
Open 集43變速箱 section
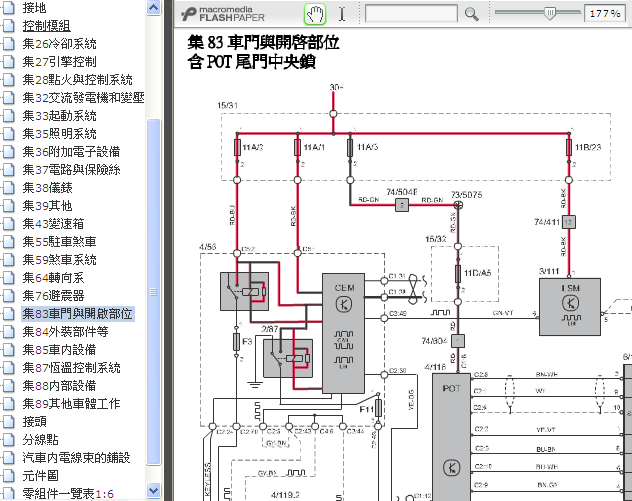[x=53, y=224]
